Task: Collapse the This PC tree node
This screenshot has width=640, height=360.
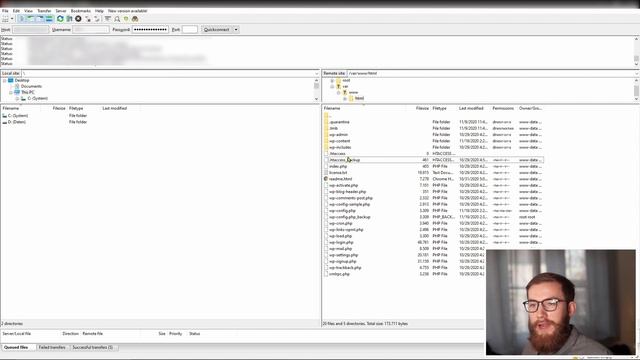Action: 11,93
